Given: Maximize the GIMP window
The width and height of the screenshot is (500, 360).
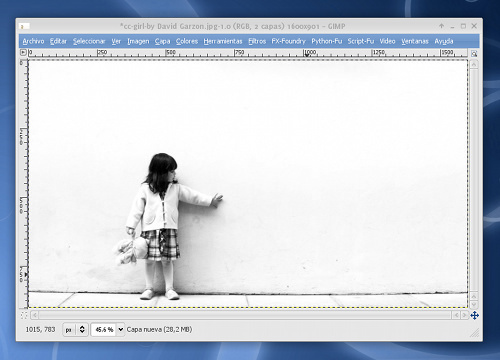Looking at the screenshot, I should [x=463, y=26].
